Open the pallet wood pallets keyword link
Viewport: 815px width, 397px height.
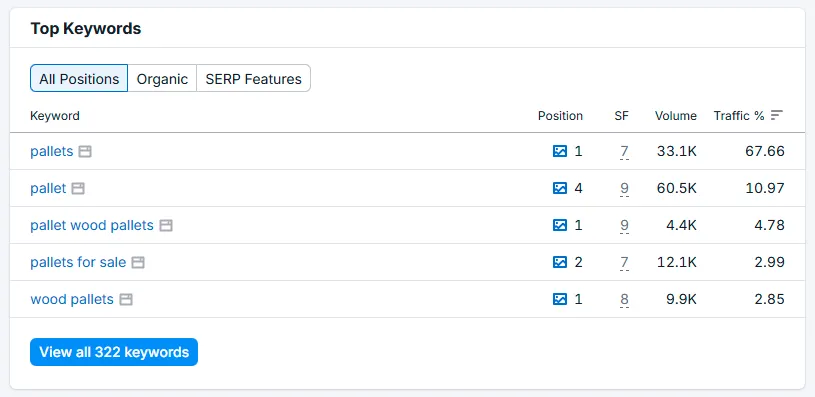(92, 225)
